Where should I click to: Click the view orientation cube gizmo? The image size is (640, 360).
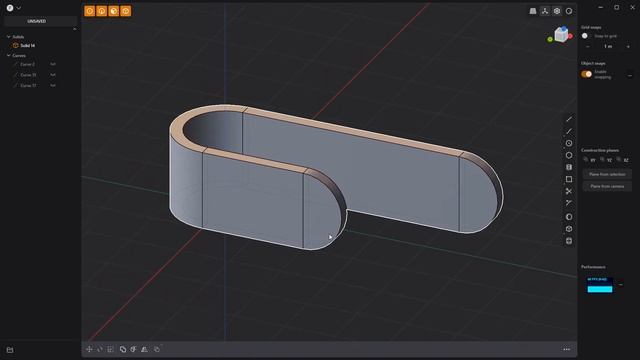(x=561, y=35)
